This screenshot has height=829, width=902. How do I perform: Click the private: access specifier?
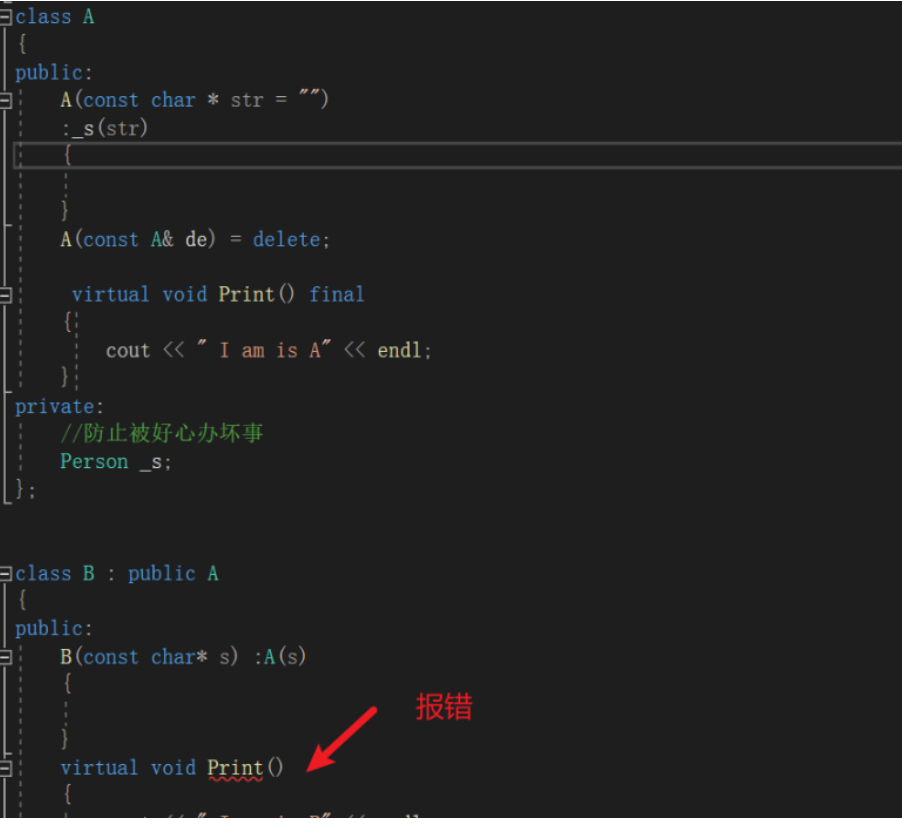(59, 406)
